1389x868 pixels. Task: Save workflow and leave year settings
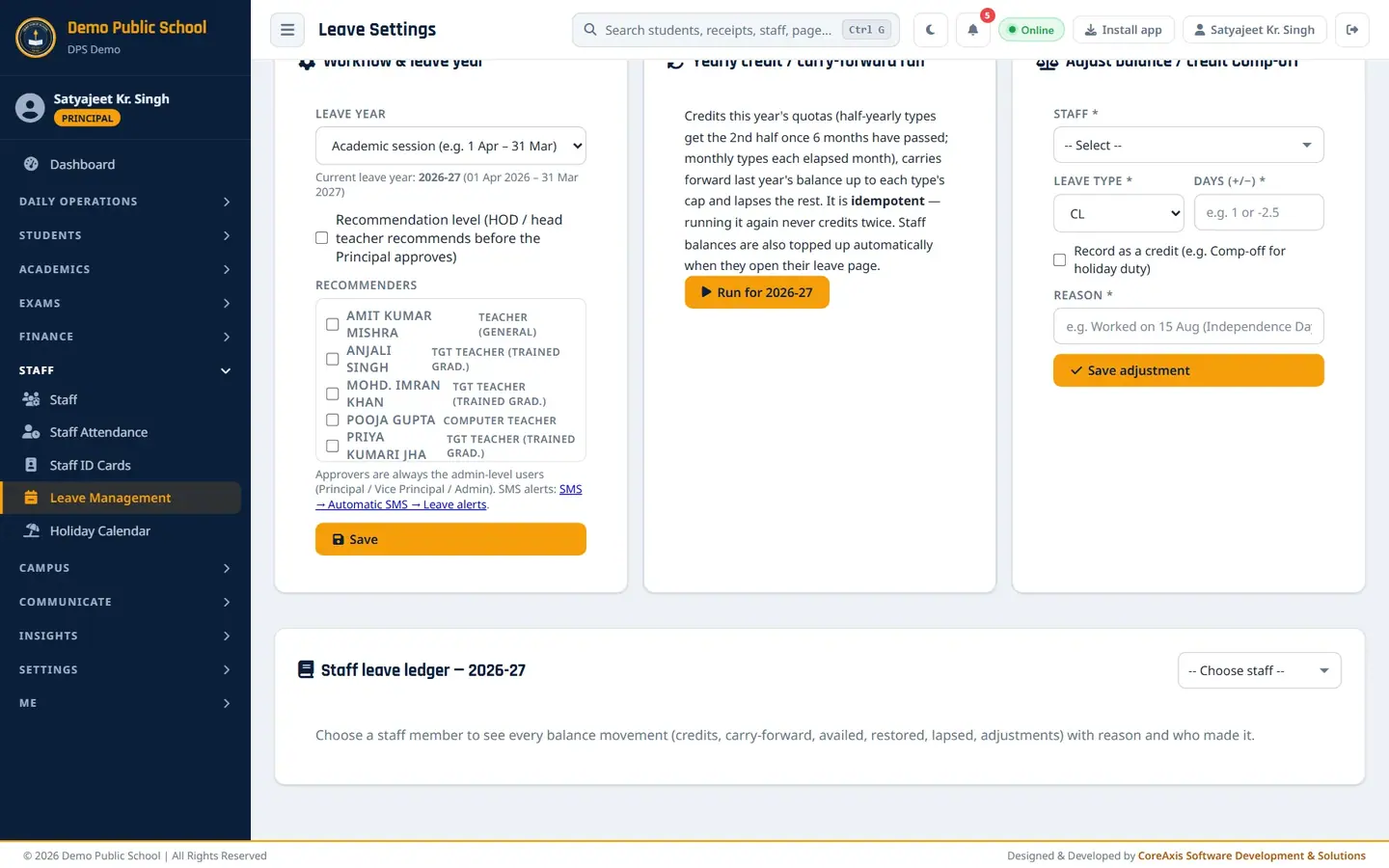click(450, 539)
